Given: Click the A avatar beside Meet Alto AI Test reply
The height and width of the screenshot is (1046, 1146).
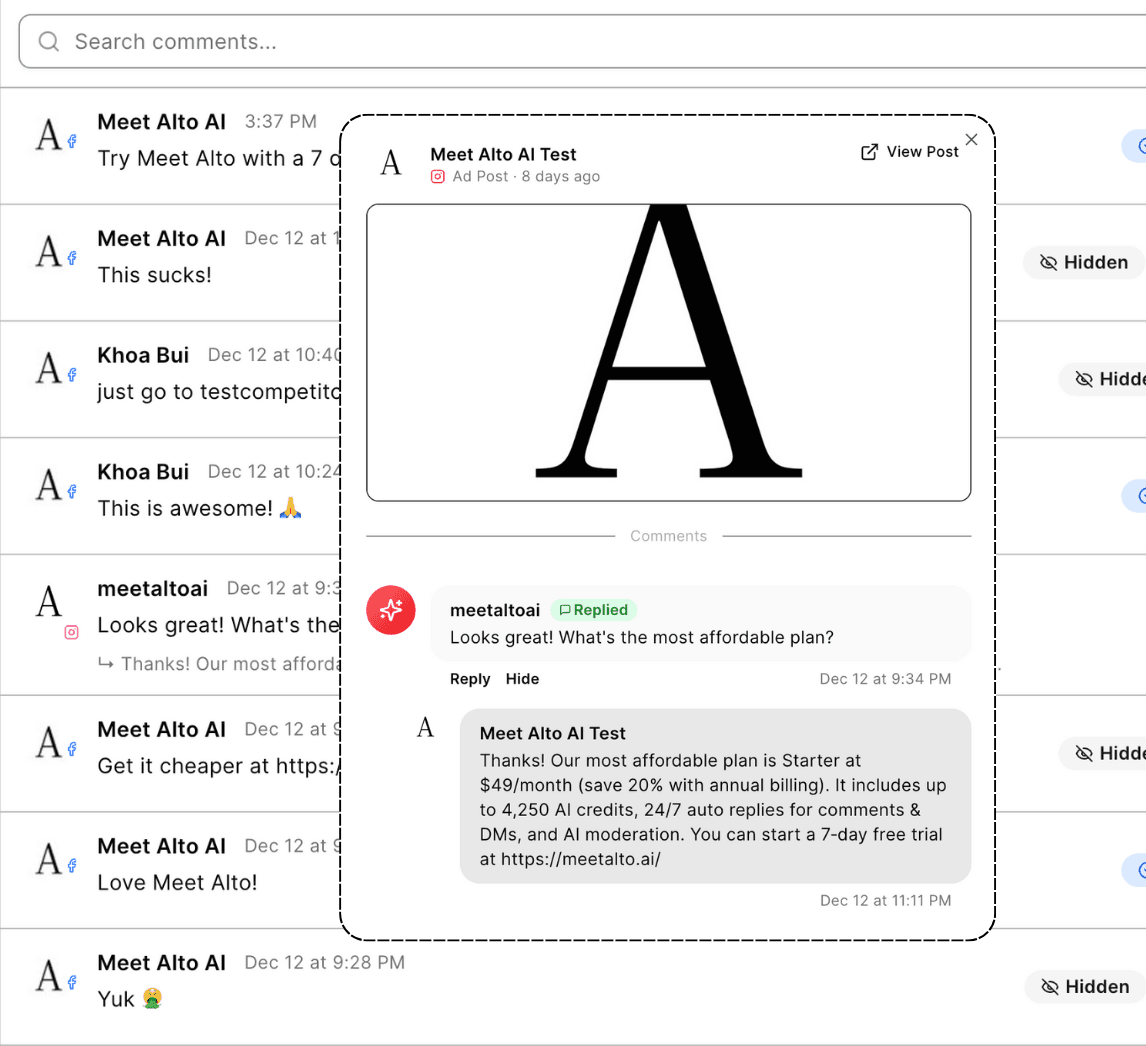Looking at the screenshot, I should coord(425,727).
